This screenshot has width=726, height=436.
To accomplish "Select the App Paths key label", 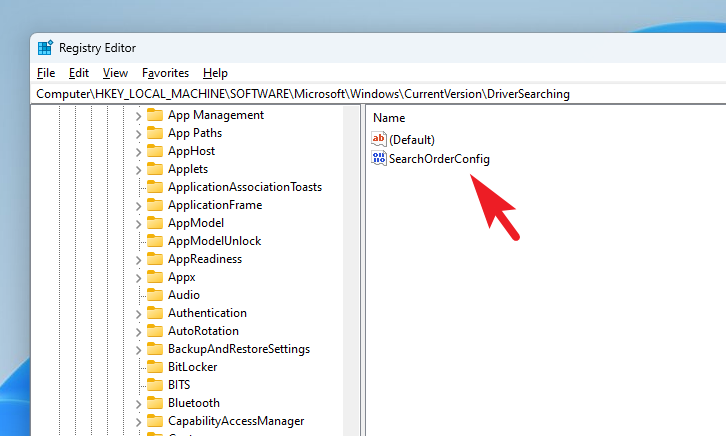I will coord(195,133).
